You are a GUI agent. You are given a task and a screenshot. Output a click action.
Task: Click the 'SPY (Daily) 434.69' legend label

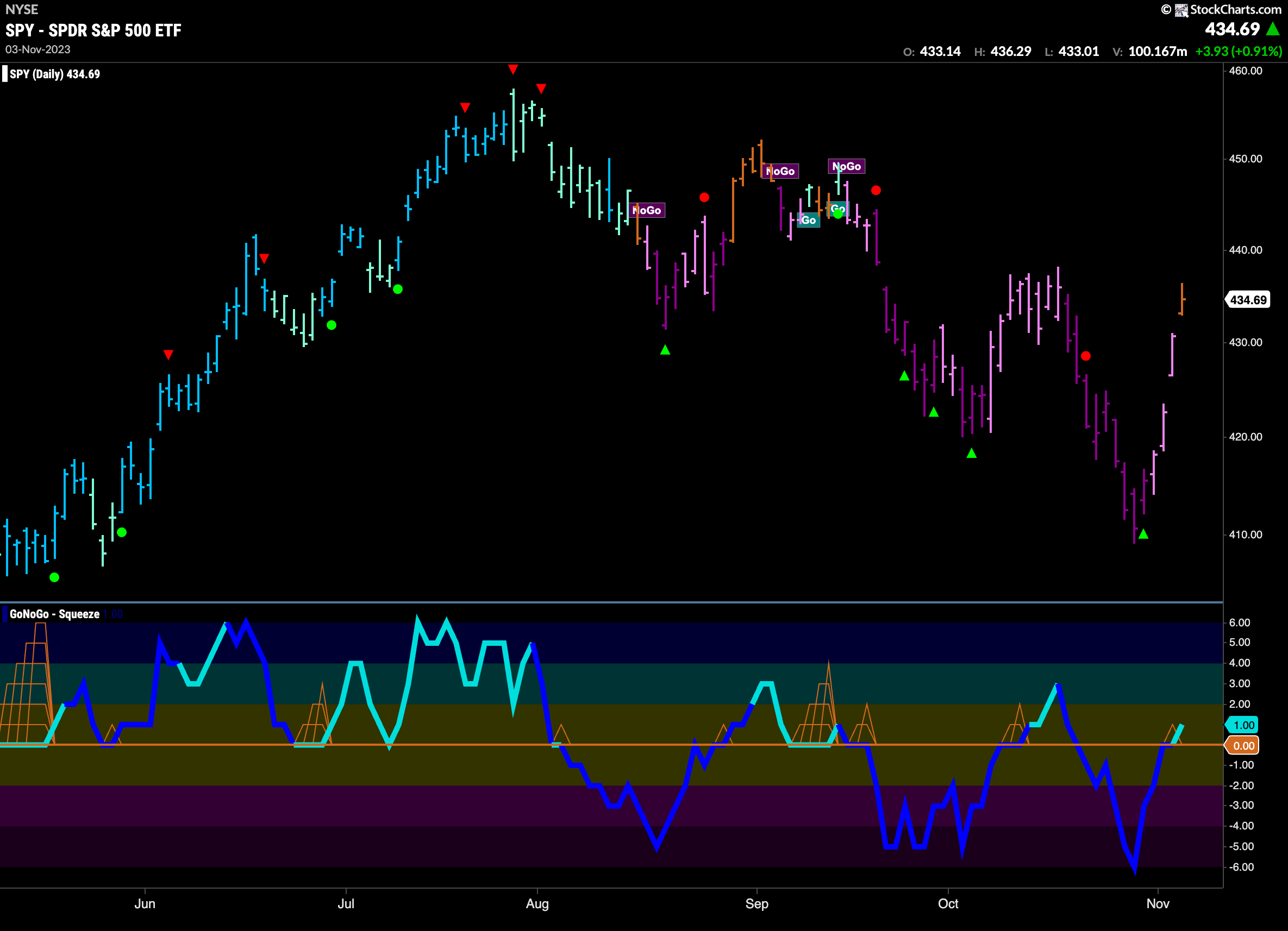tap(55, 74)
